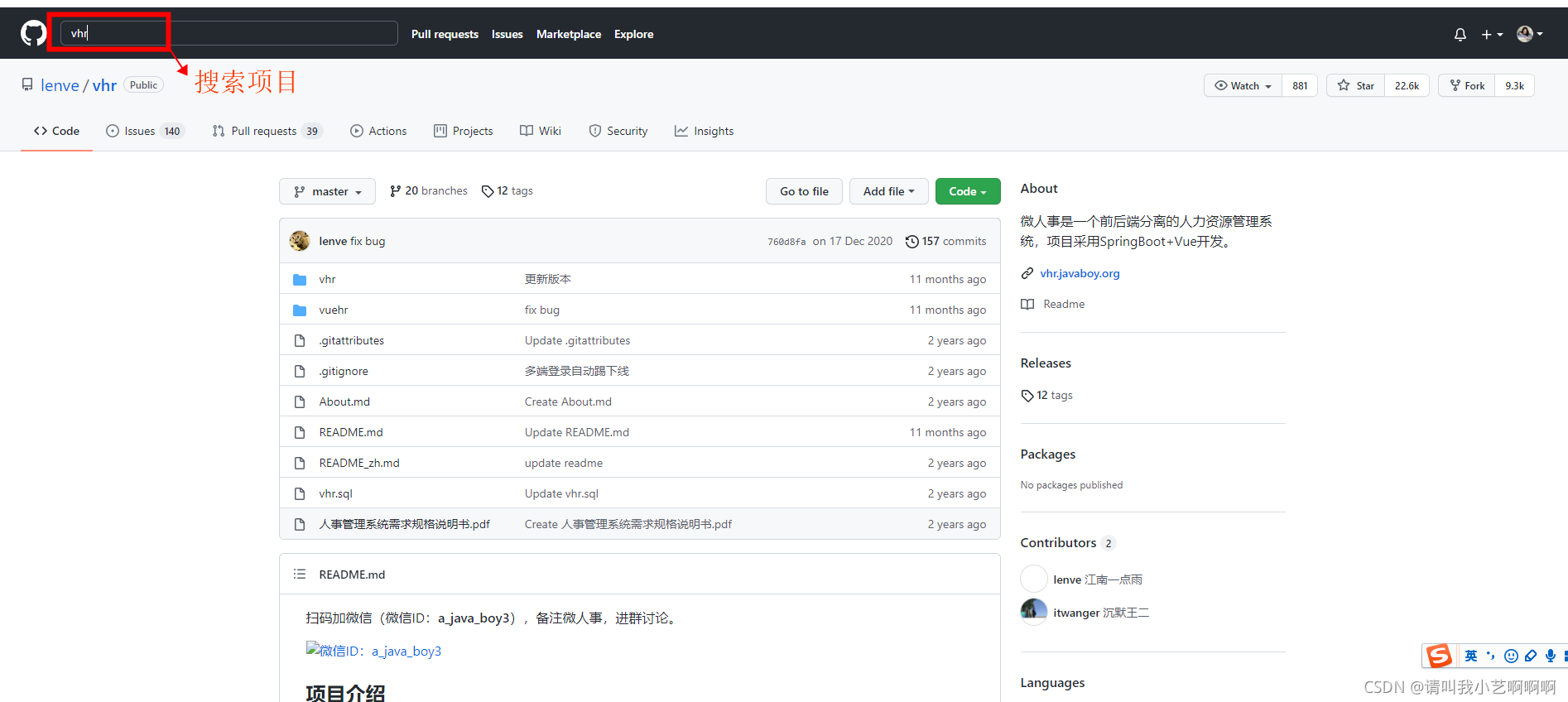
Task: Open the lenve owner link
Action: [x=60, y=85]
